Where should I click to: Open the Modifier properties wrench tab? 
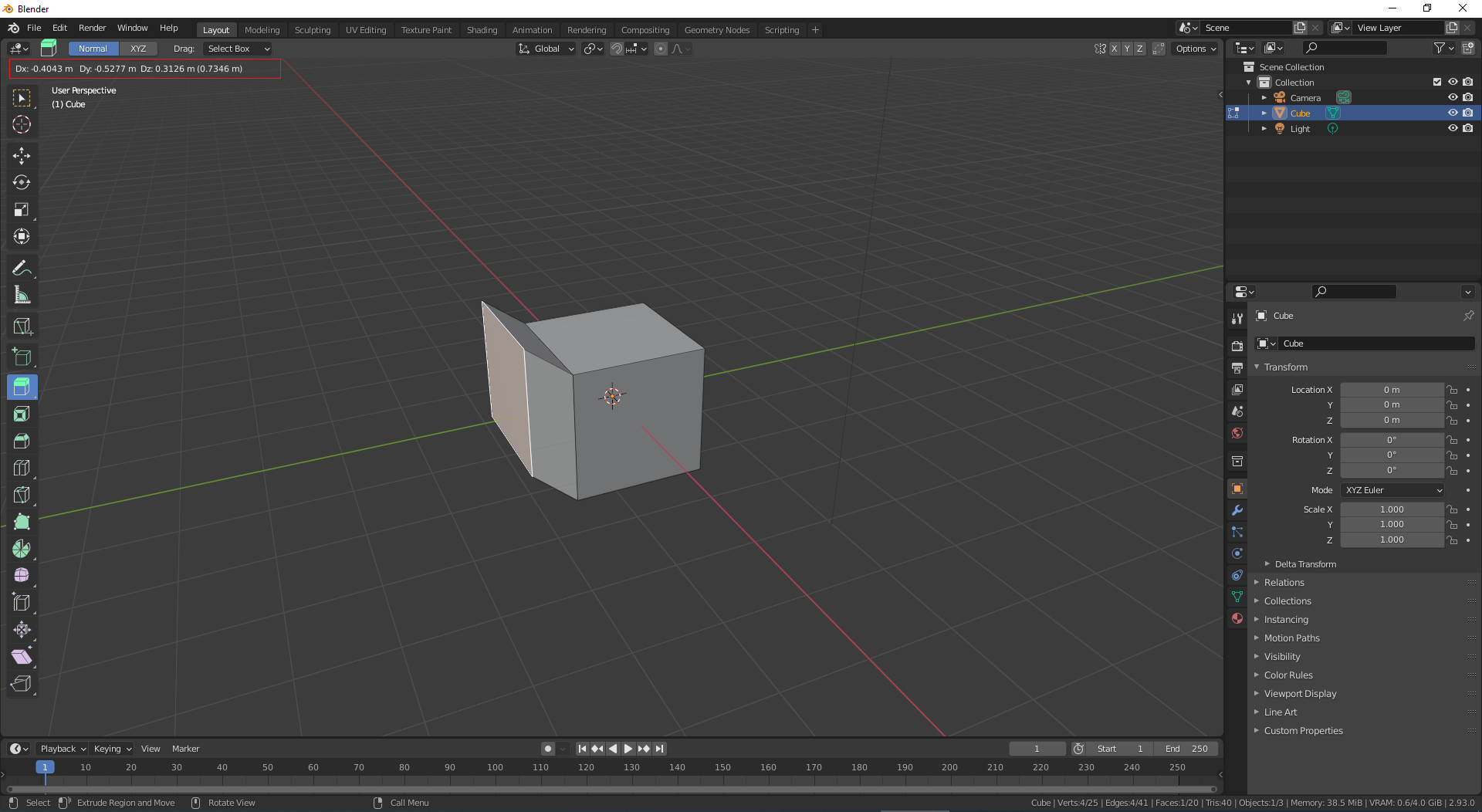[x=1237, y=510]
